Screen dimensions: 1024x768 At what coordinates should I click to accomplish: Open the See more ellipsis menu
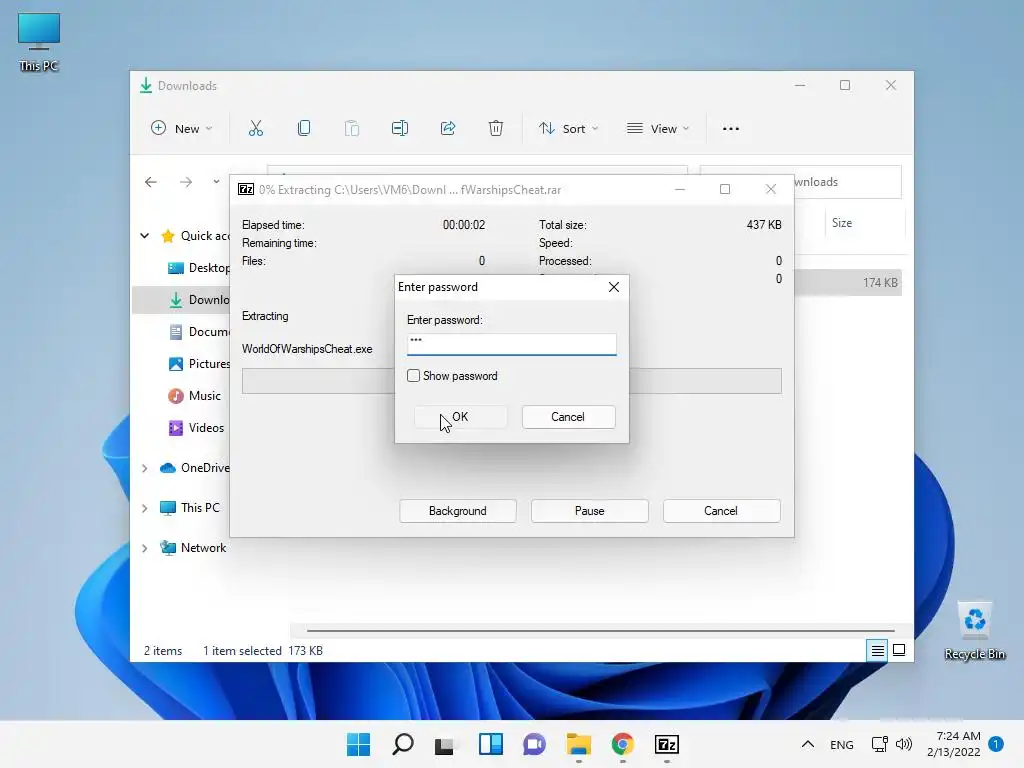(731, 129)
